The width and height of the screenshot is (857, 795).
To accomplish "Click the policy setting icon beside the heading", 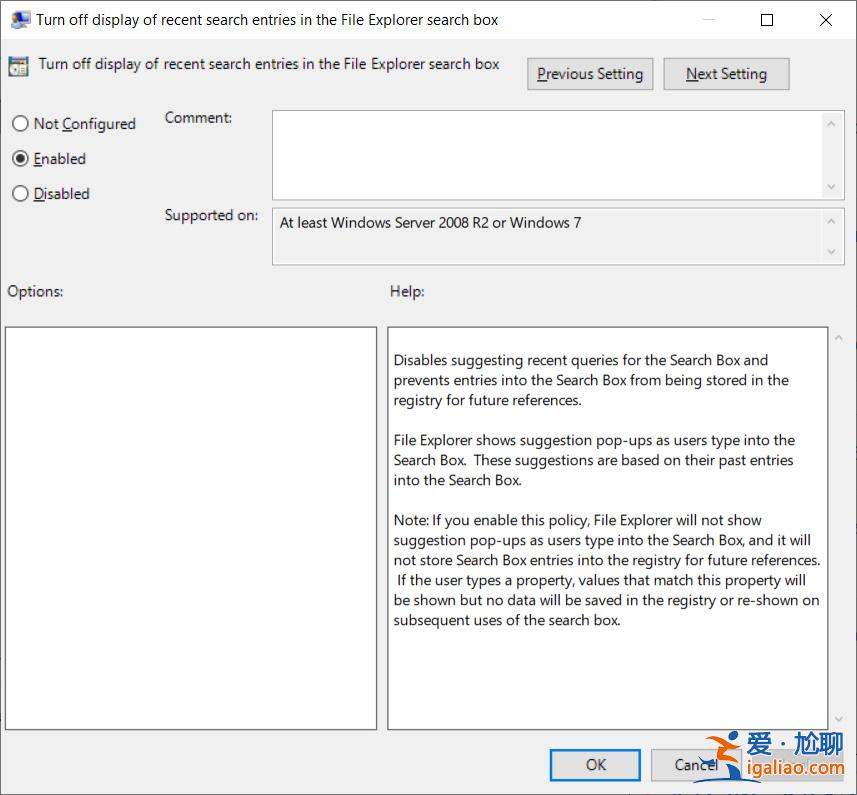I will tap(18, 67).
